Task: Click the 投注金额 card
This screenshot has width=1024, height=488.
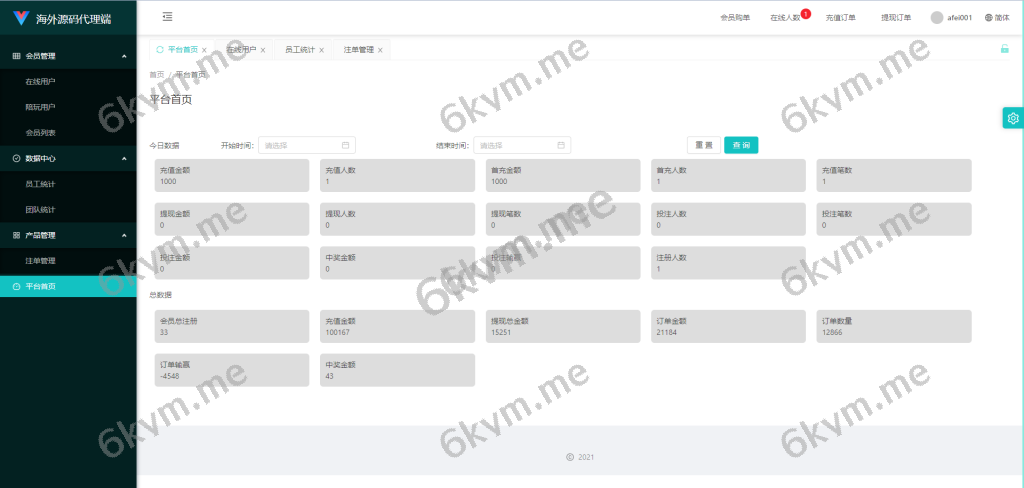Action: click(x=232, y=263)
